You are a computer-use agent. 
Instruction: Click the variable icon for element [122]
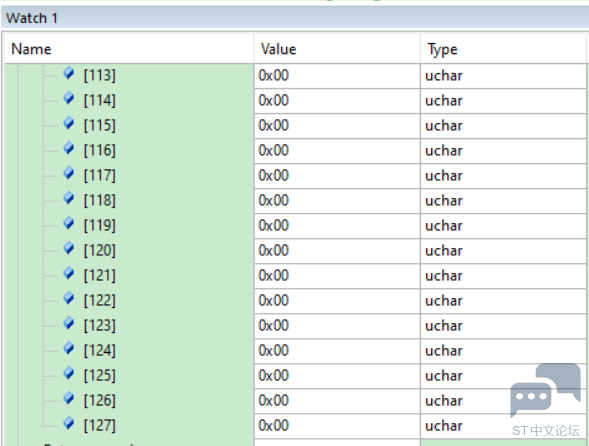[69, 298]
